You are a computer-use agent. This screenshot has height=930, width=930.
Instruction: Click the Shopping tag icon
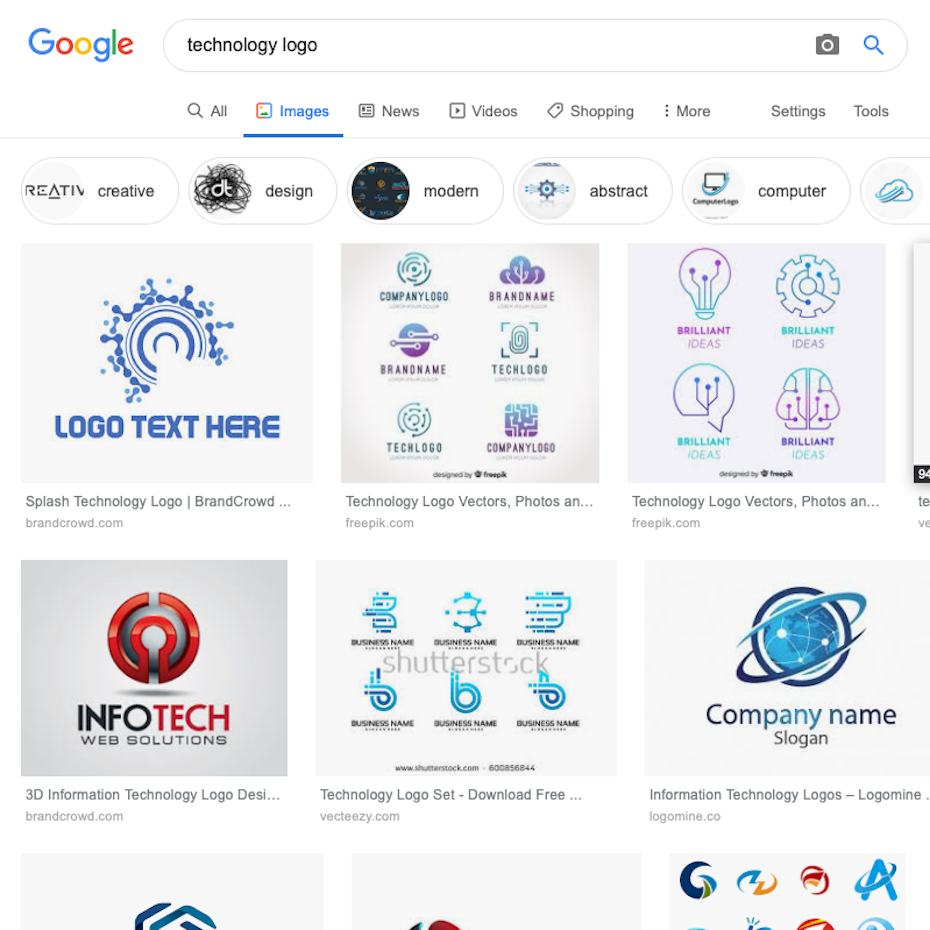pyautogui.click(x=555, y=111)
